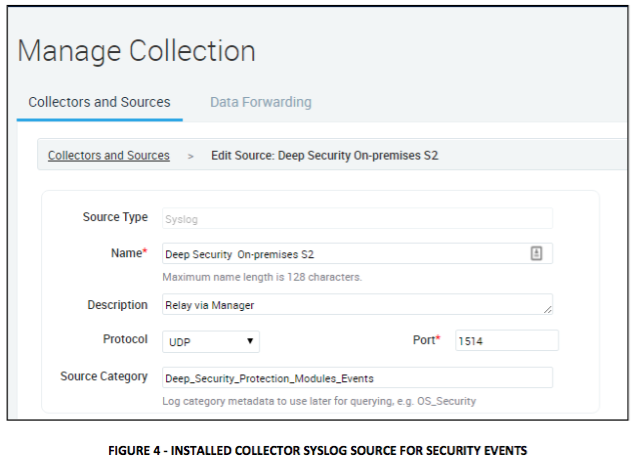The image size is (640, 464).
Task: Click the Edit Source: Deep Security On-premises S2 text
Action: click(324, 155)
